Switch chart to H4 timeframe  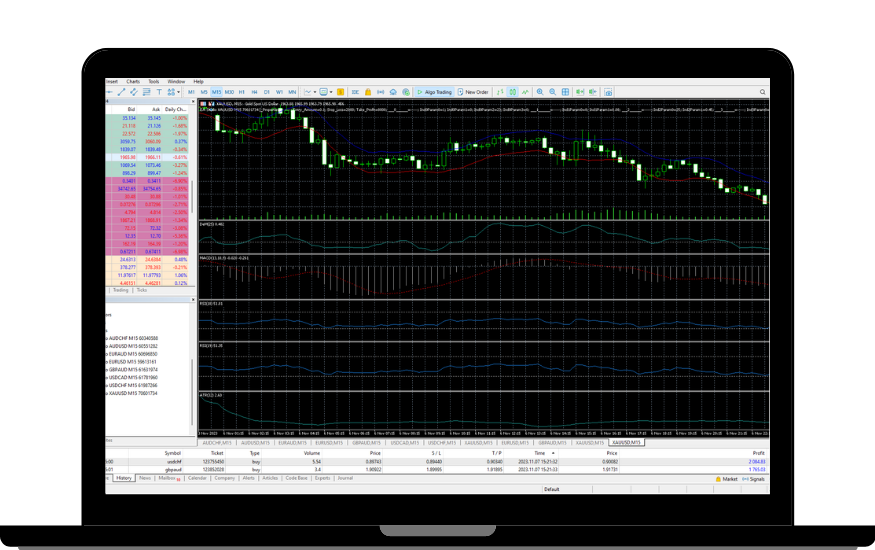[254, 92]
